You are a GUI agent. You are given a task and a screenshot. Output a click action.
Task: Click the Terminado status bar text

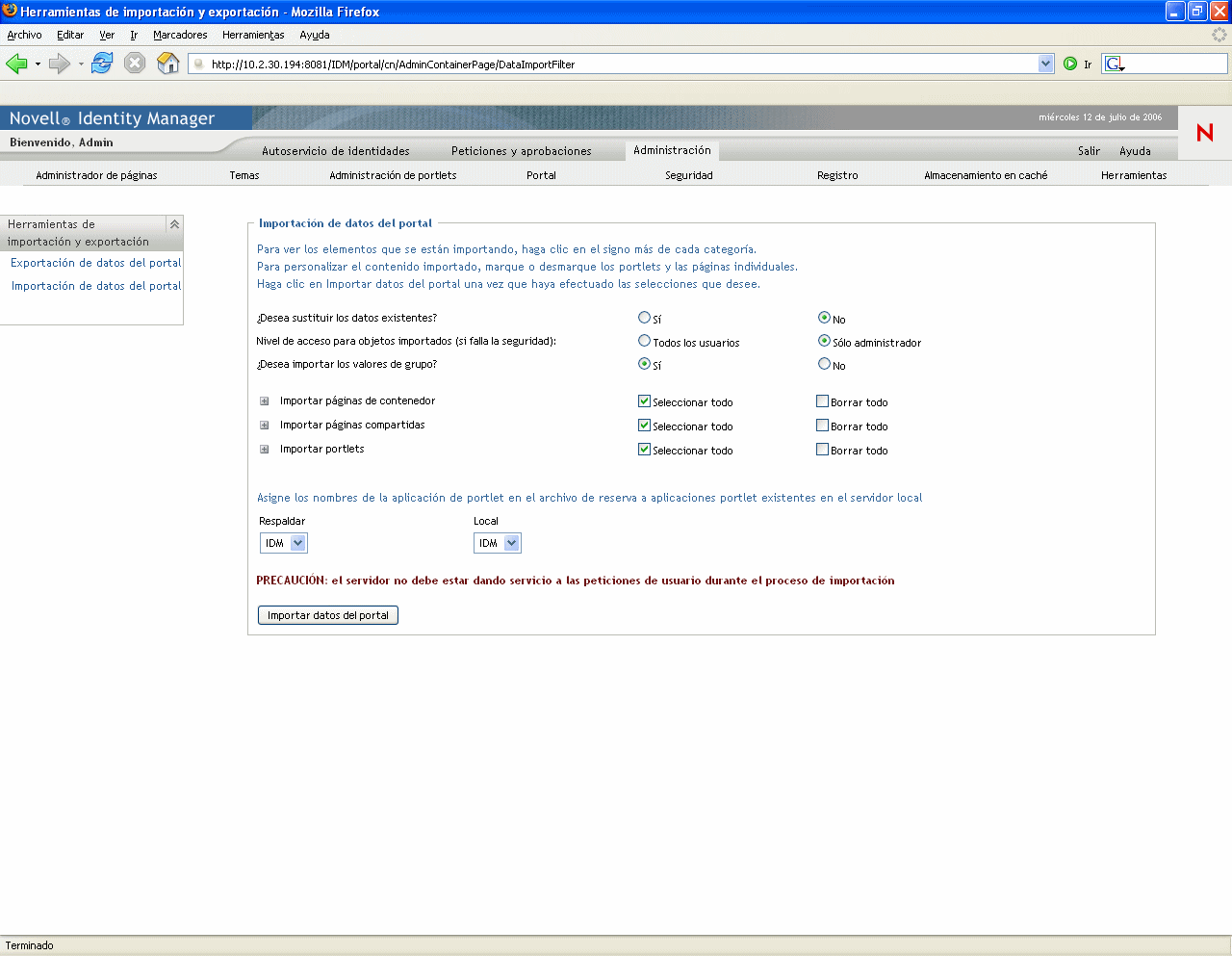pos(30,945)
